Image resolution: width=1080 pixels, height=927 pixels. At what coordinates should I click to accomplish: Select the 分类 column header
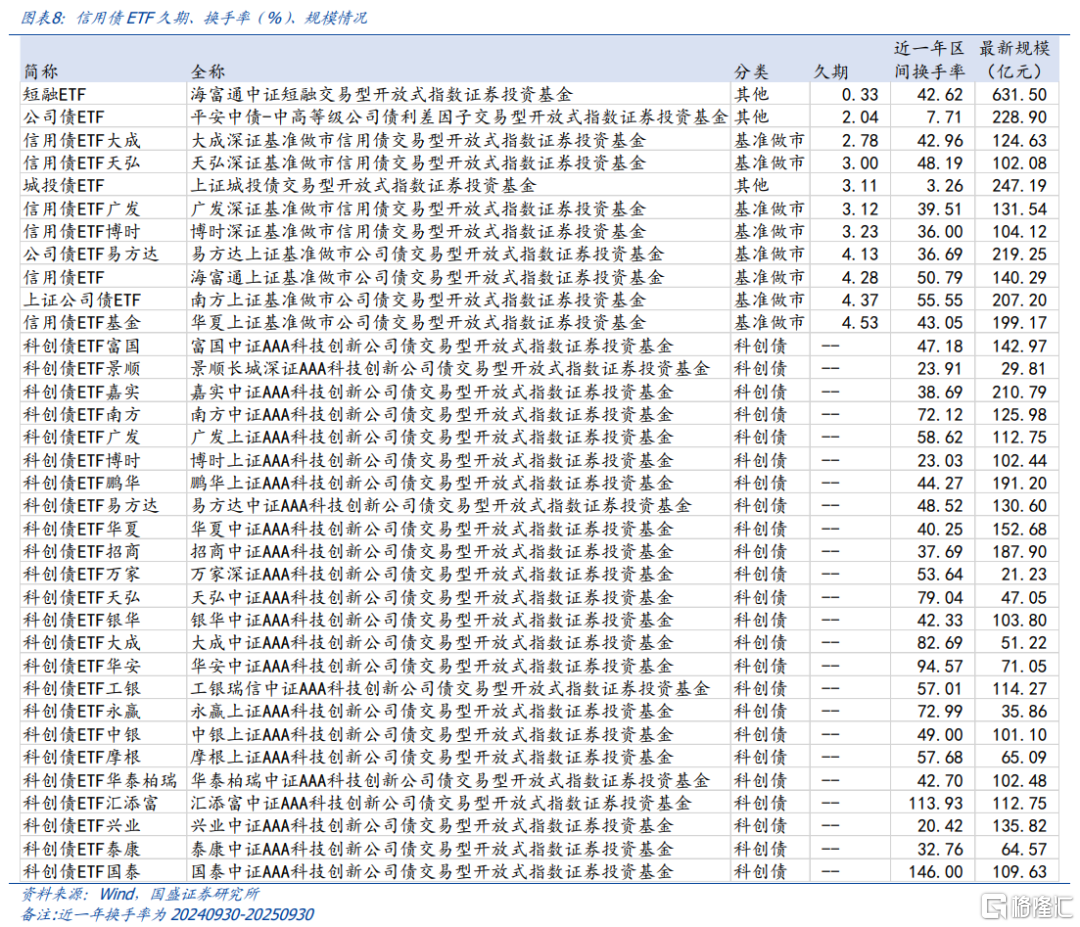[751, 72]
